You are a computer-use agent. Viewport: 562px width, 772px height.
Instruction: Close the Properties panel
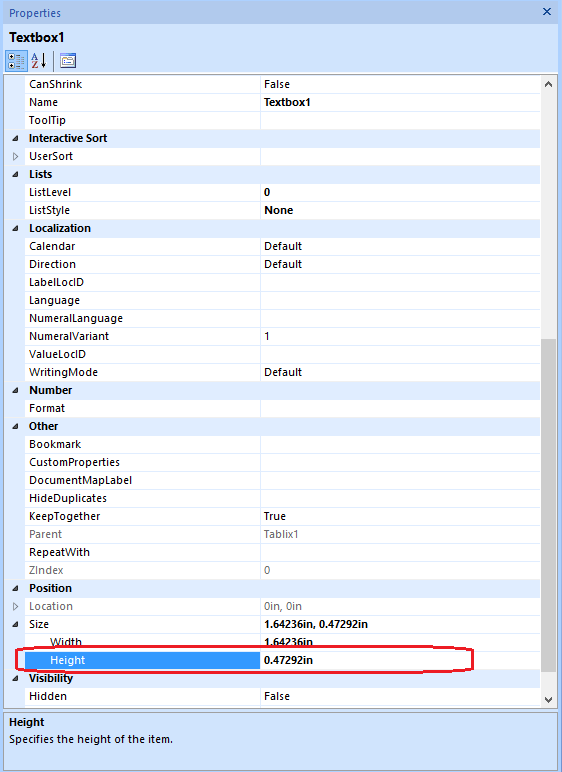point(547,12)
